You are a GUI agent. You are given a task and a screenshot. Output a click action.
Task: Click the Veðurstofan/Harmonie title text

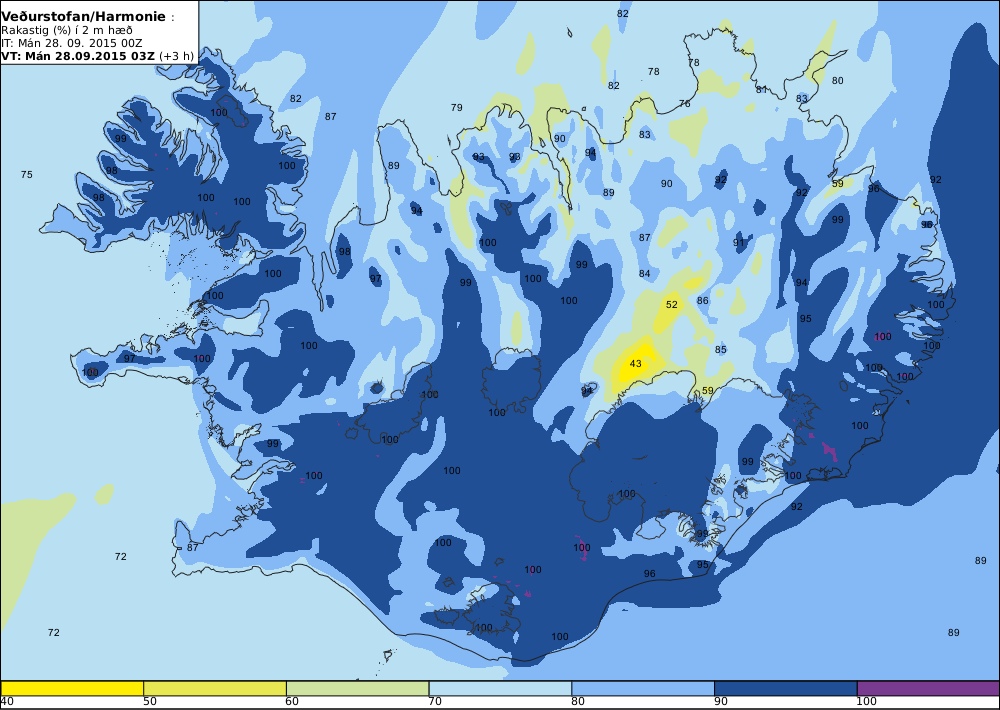84,17
